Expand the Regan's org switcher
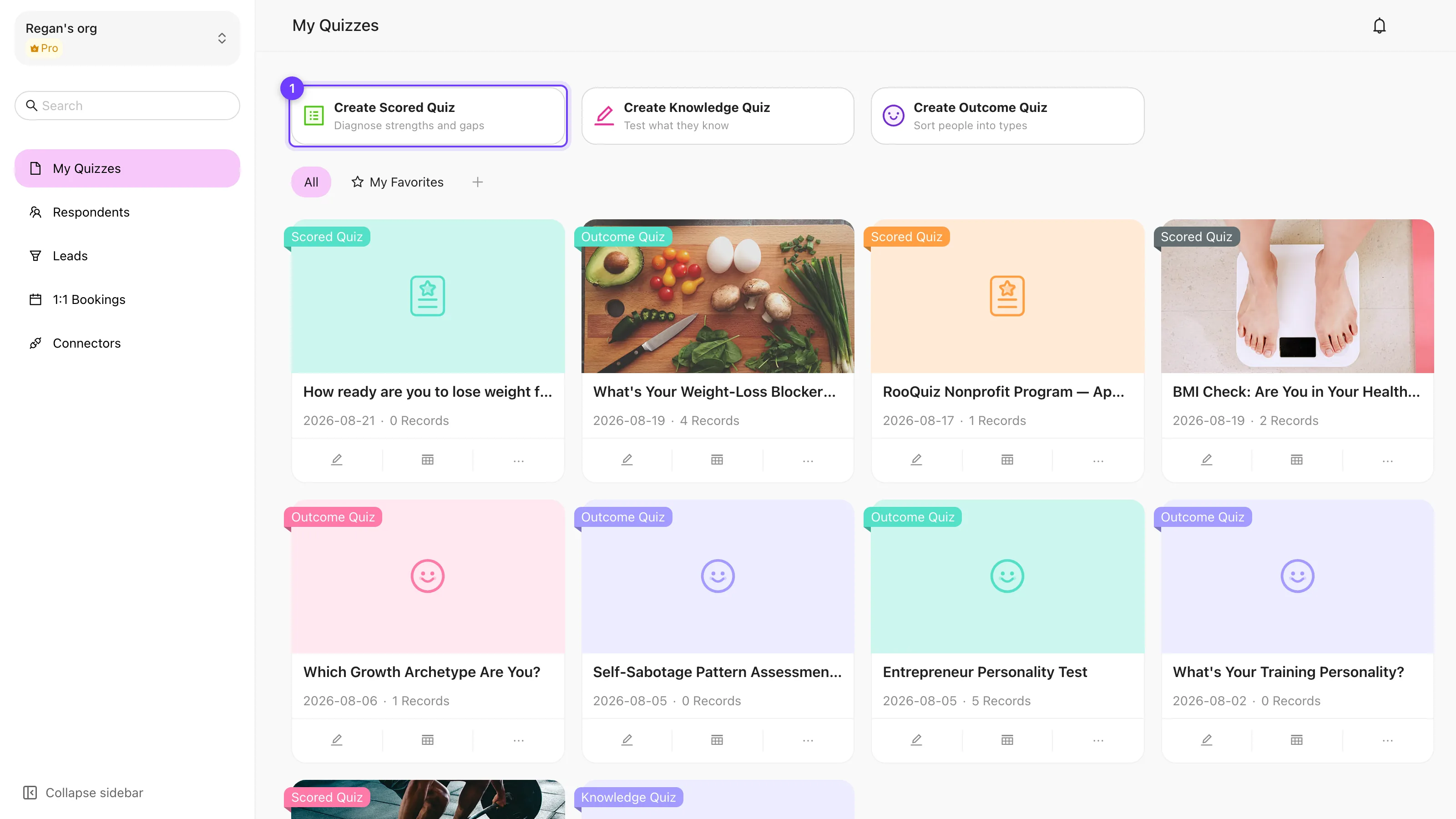Image resolution: width=1456 pixels, height=819 pixels. [127, 38]
